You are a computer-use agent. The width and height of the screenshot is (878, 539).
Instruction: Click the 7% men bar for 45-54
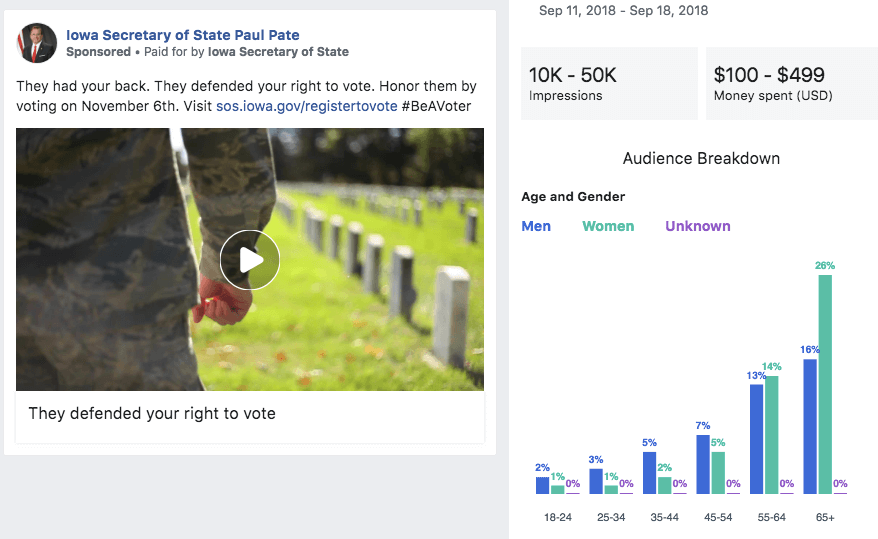click(x=703, y=464)
